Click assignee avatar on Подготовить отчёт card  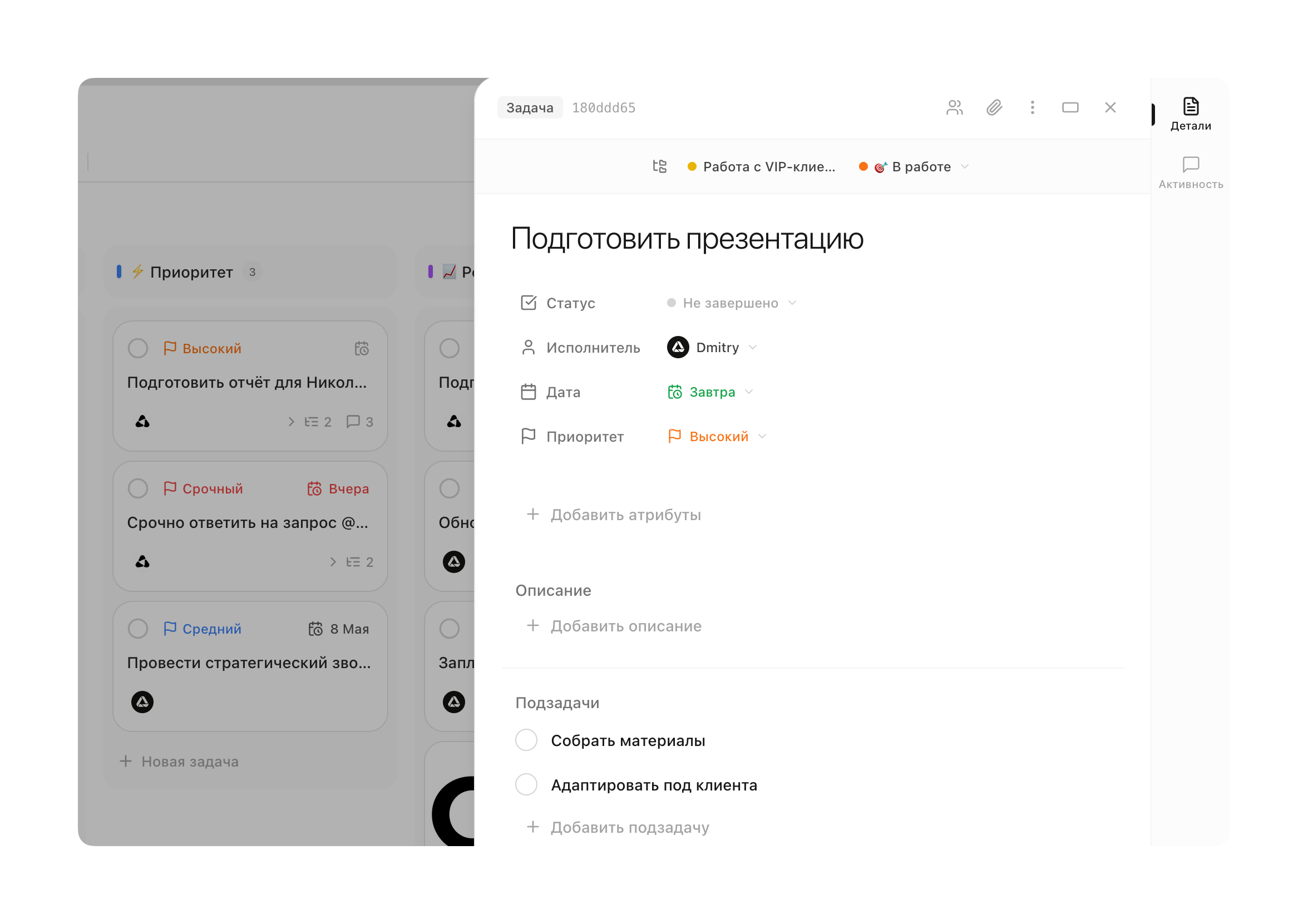click(142, 422)
